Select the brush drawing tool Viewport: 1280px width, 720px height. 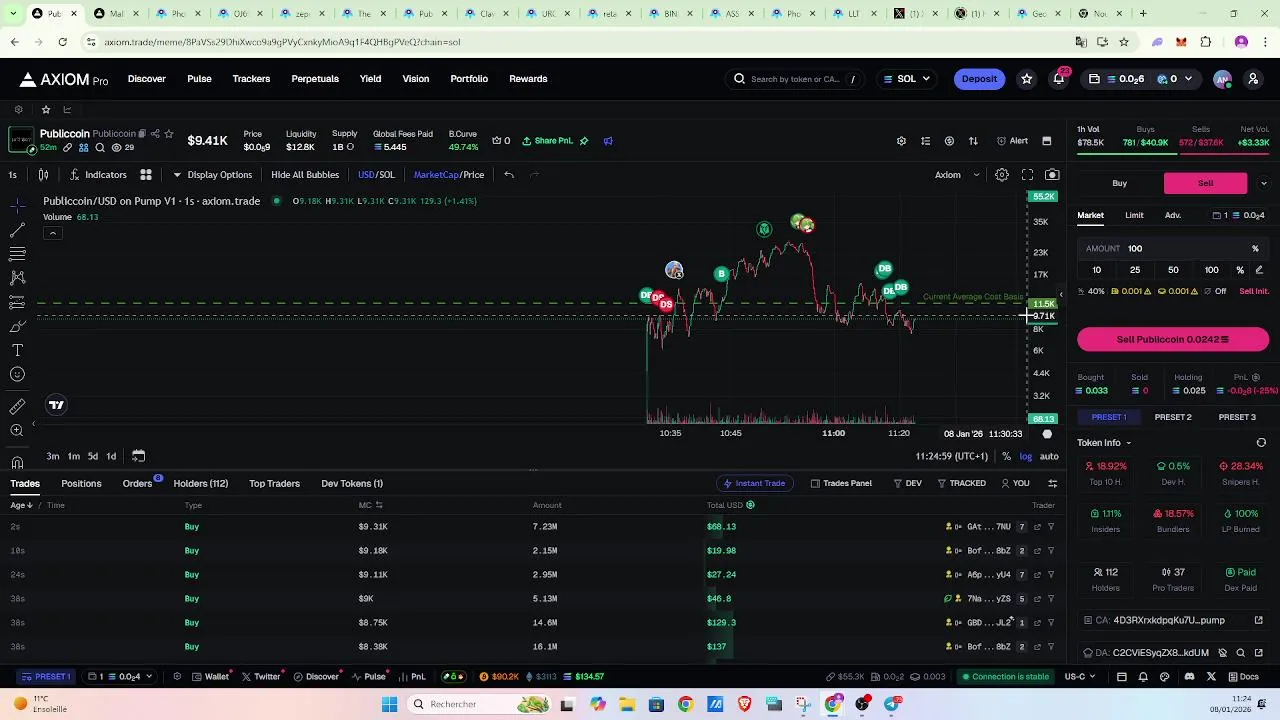[17, 326]
